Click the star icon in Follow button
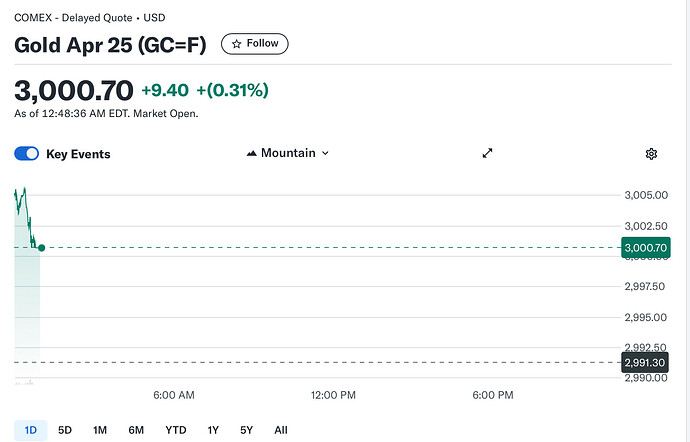The image size is (690, 442). (x=236, y=44)
